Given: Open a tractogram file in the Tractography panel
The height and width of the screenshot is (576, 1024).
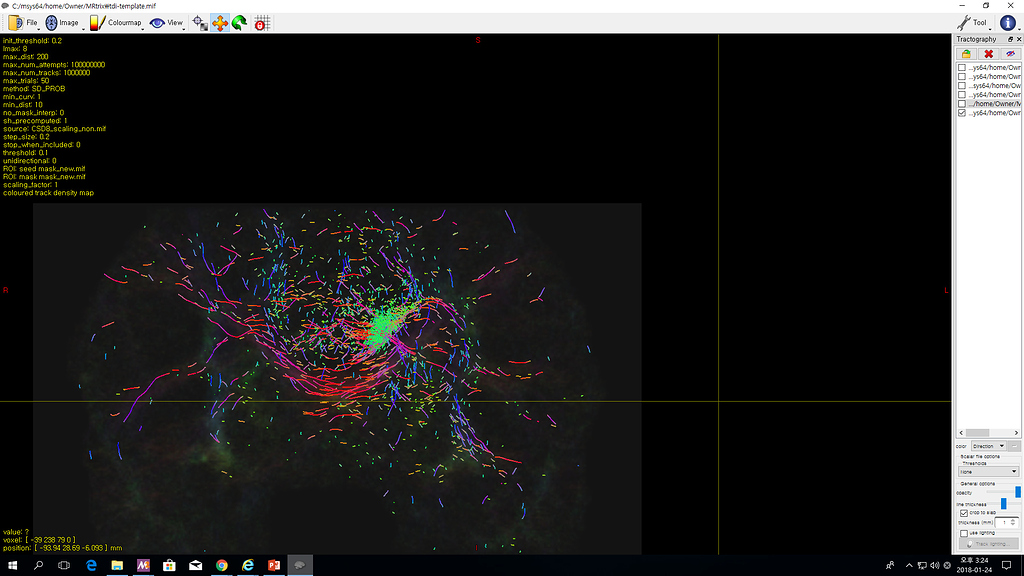Looking at the screenshot, I should 967,52.
